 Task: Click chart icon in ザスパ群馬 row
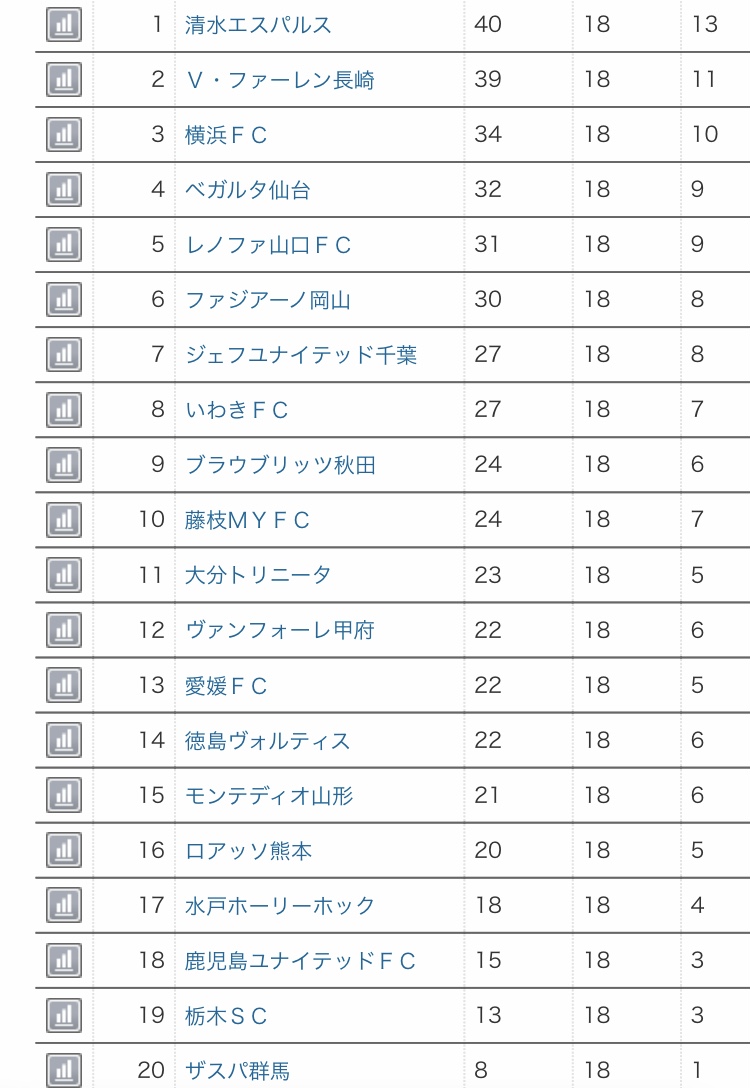pos(64,1070)
